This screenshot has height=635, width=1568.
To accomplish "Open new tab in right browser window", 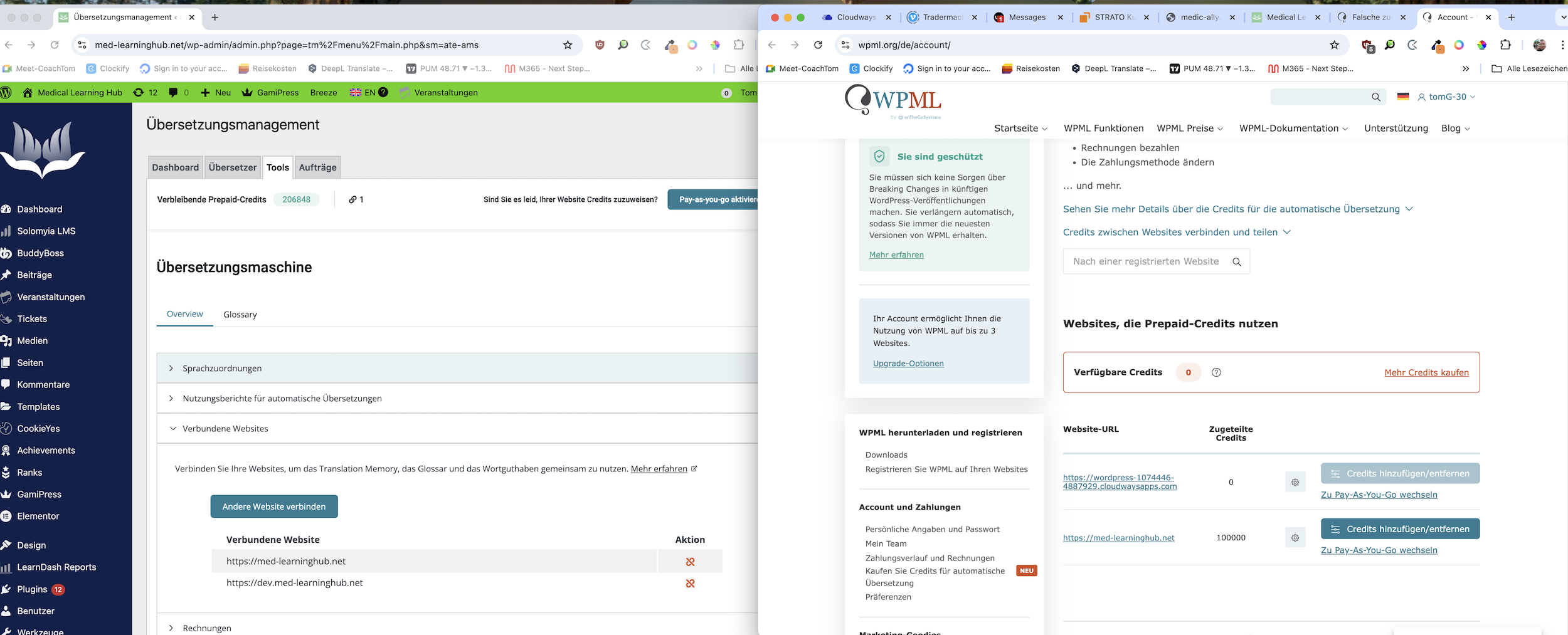I will 1512,18.
